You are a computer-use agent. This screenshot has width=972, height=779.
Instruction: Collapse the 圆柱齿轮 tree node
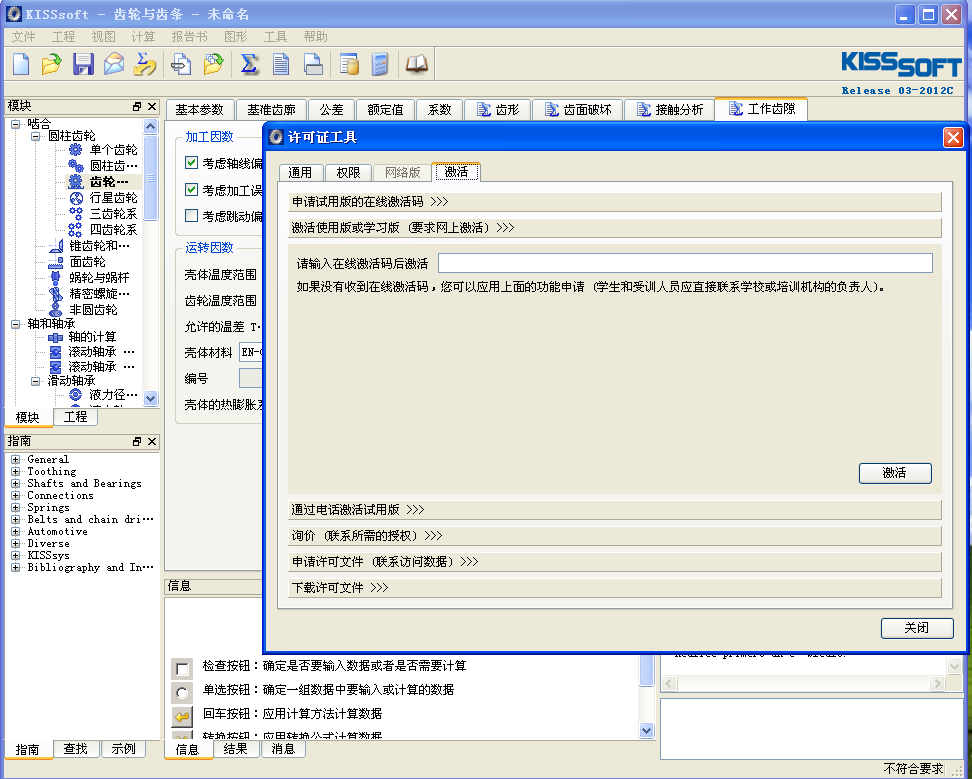point(36,136)
